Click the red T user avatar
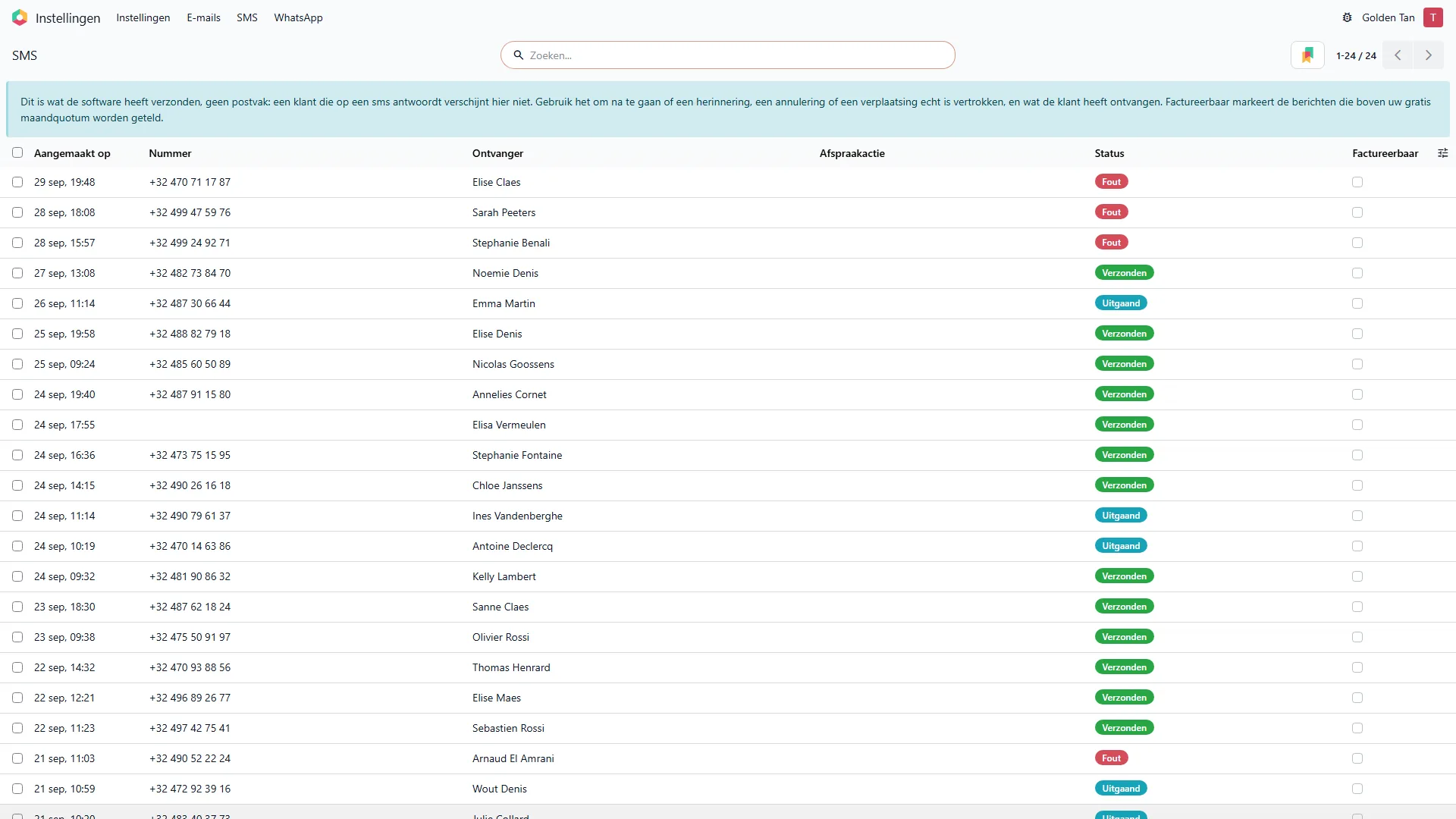This screenshot has width=1456, height=819. 1433,17
